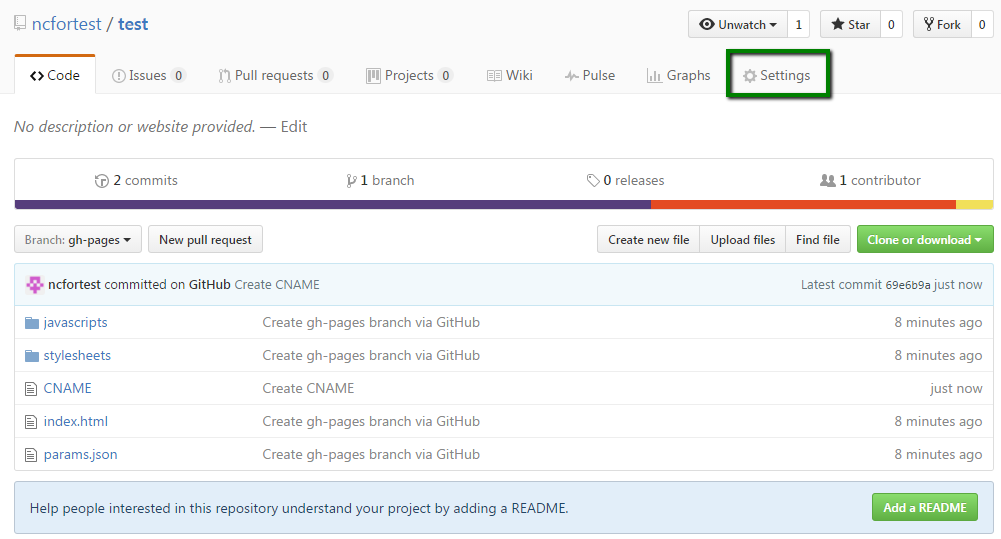Screen dimensions: 1001x539
Task: Click the purple language color bar
Action: tap(333, 205)
